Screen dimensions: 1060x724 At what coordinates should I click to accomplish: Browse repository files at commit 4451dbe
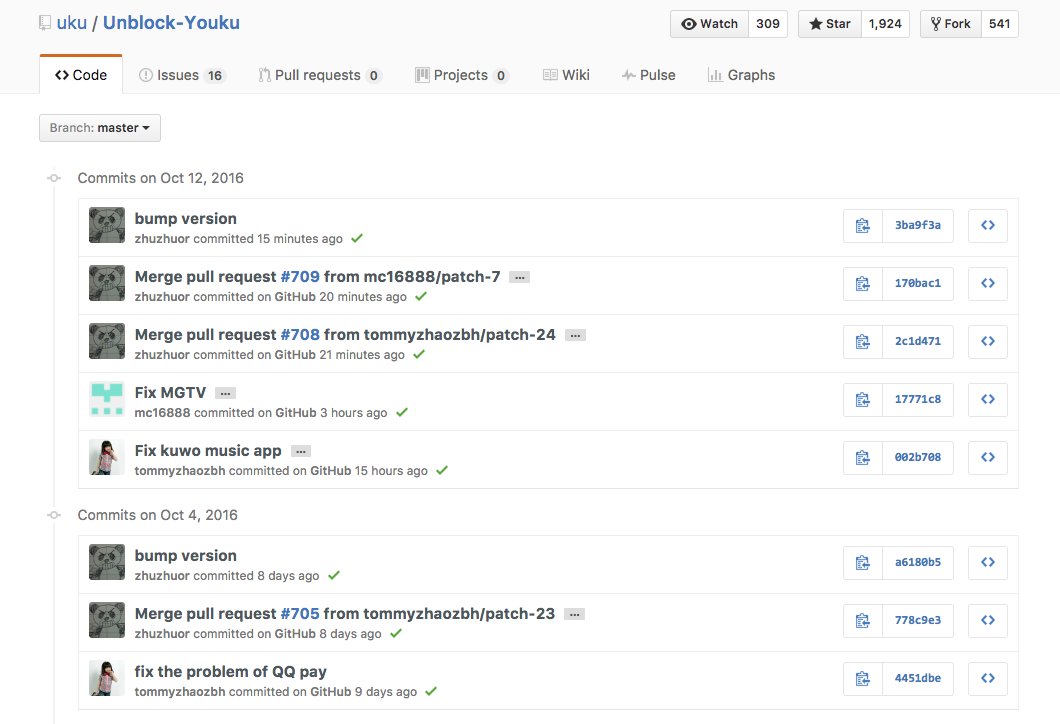(988, 679)
